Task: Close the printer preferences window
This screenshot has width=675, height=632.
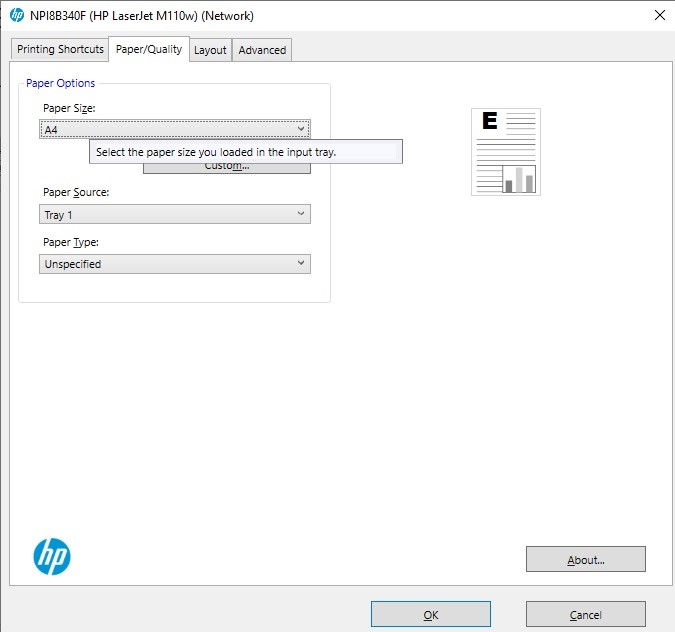Action: point(660,15)
